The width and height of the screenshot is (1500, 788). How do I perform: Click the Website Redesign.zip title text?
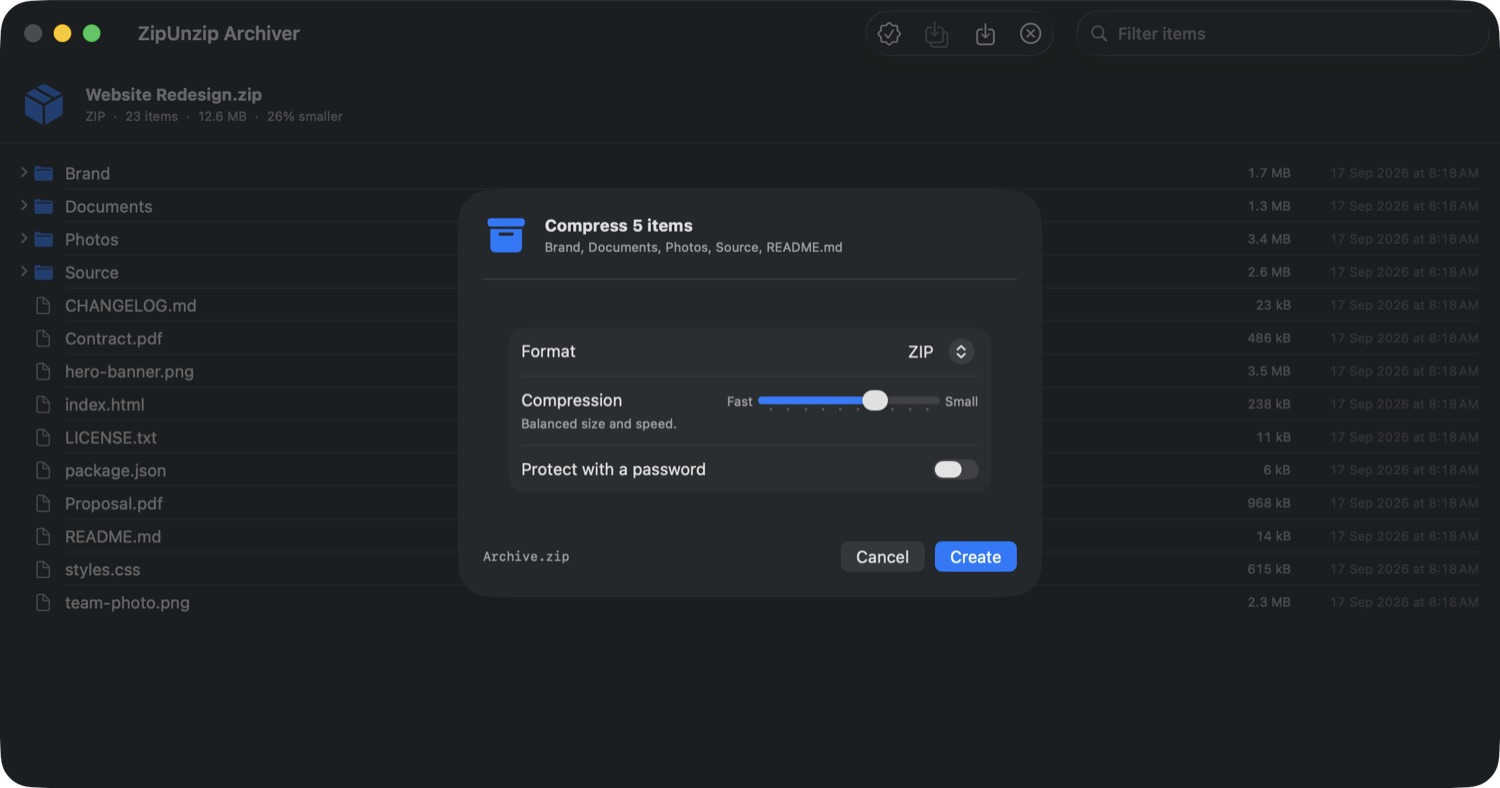[x=174, y=95]
